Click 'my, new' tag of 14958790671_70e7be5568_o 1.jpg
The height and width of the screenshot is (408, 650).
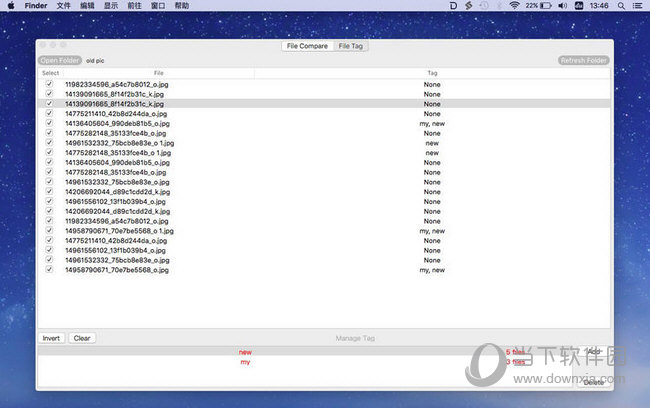pos(432,231)
